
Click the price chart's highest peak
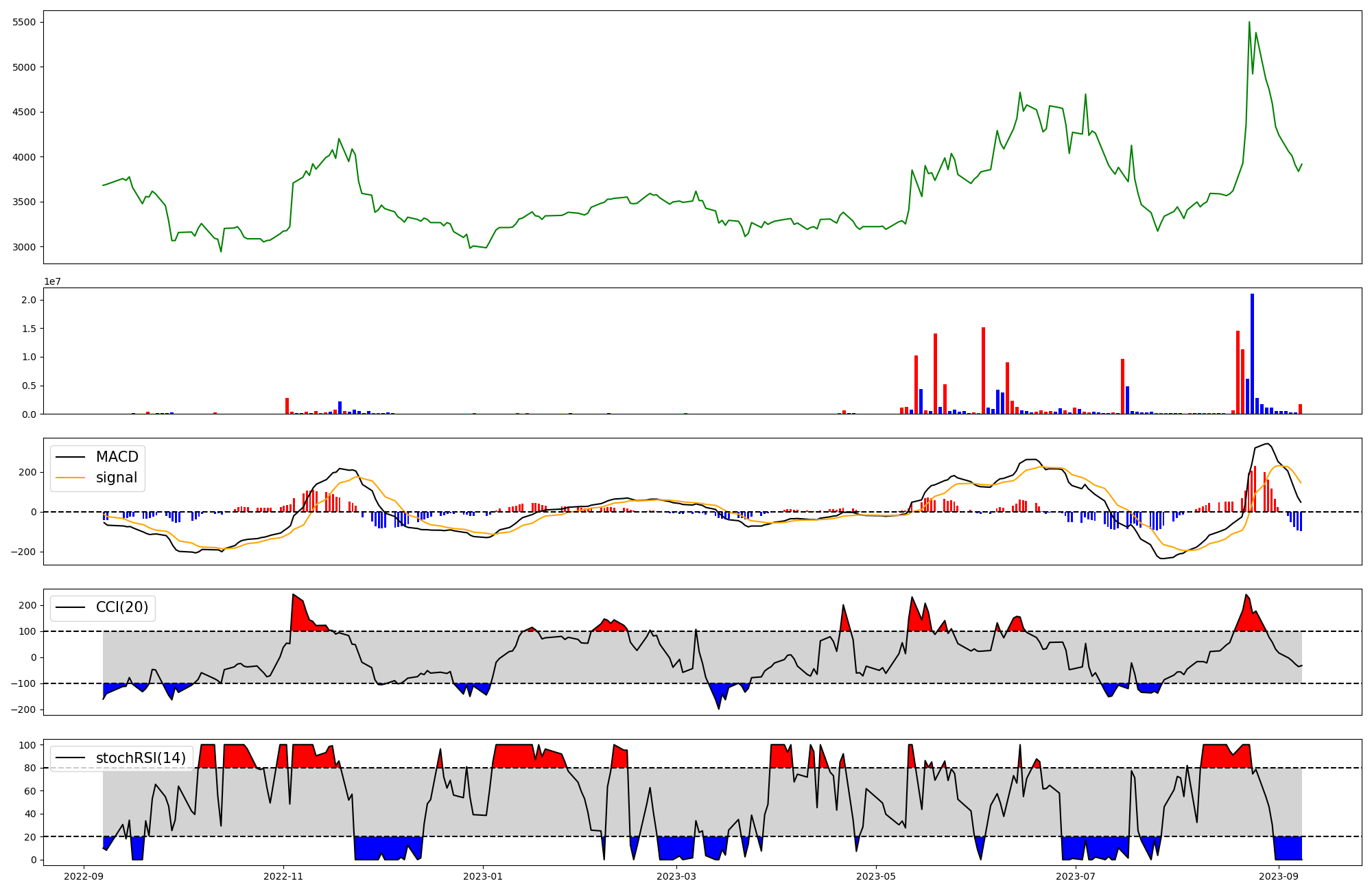(x=1249, y=23)
